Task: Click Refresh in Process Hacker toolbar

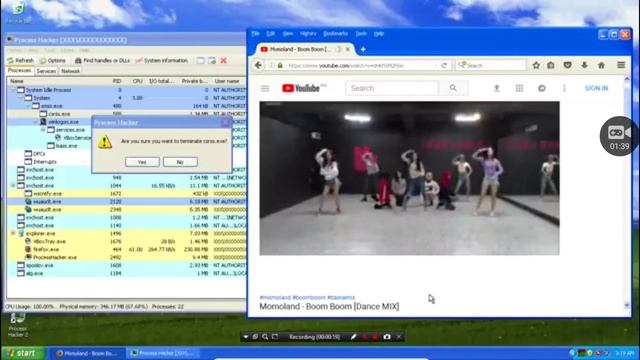Action: [x=20, y=60]
